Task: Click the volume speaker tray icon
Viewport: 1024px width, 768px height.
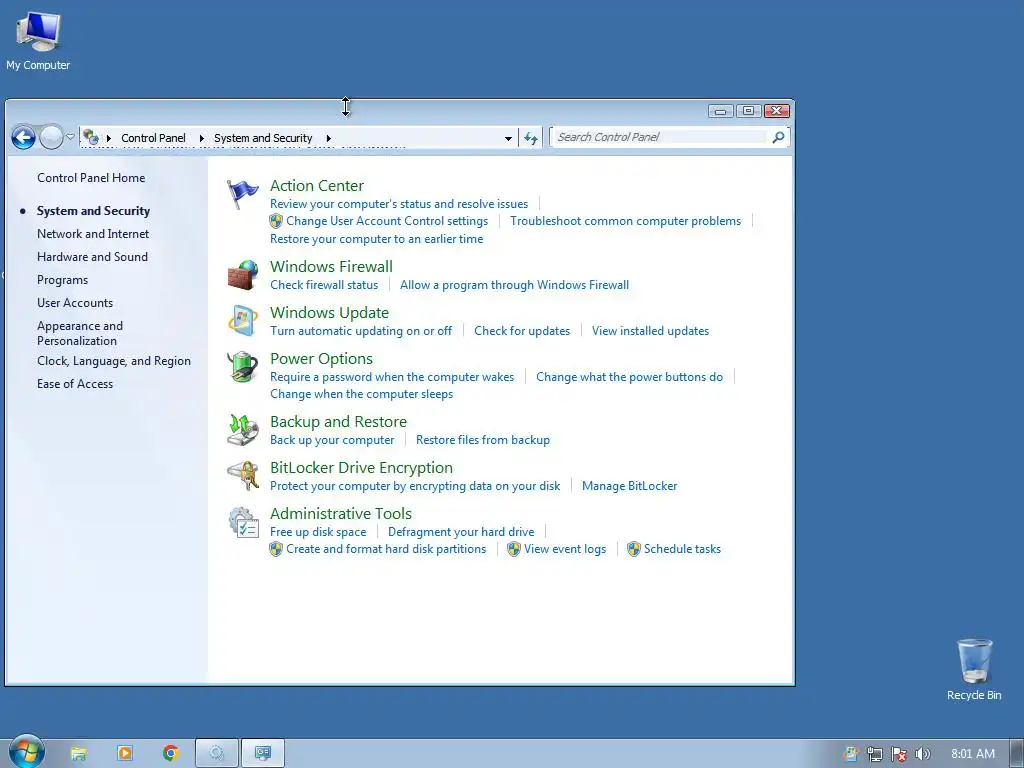Action: coord(922,754)
